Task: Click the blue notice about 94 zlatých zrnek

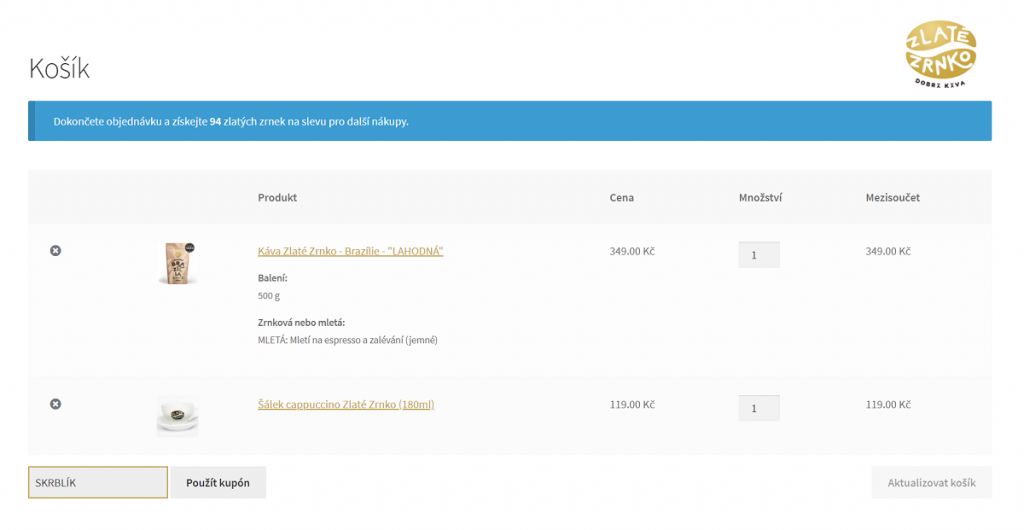Action: coord(509,121)
